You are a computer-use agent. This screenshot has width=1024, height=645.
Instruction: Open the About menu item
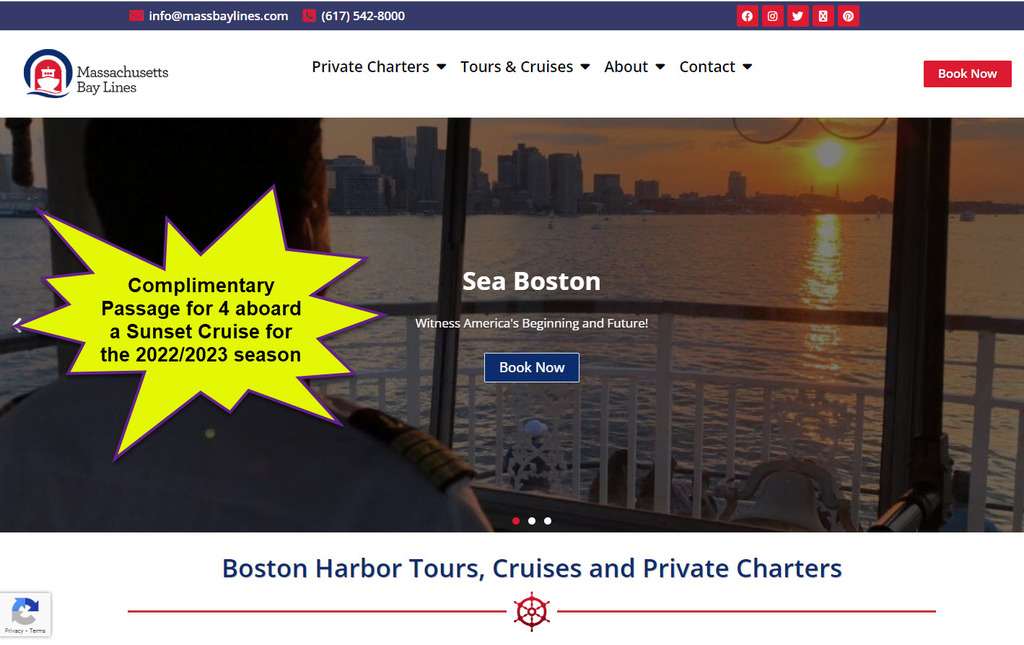(x=626, y=67)
